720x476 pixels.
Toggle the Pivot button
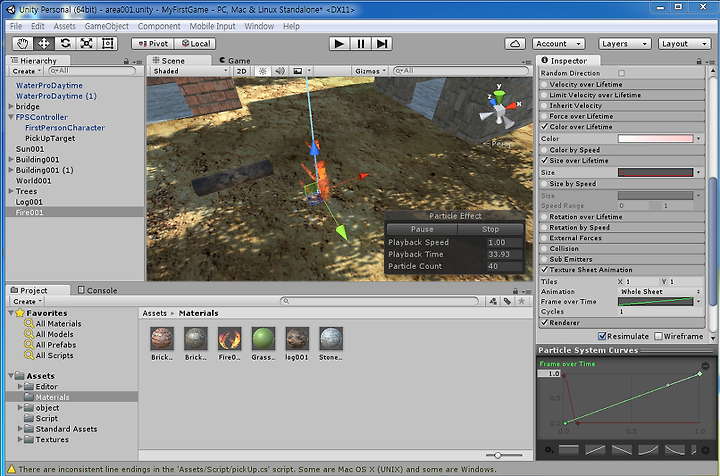[153, 44]
